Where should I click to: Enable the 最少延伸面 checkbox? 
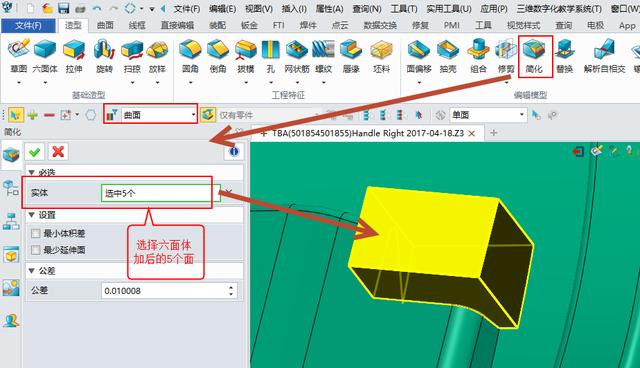tap(36, 250)
